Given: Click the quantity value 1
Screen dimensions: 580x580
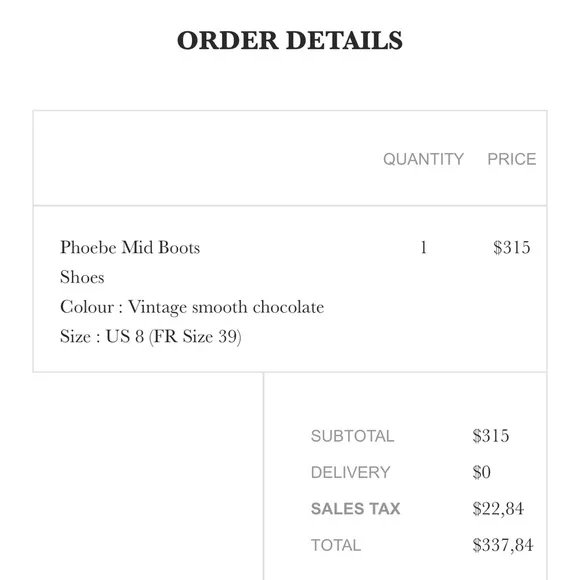Looking at the screenshot, I should point(424,247).
